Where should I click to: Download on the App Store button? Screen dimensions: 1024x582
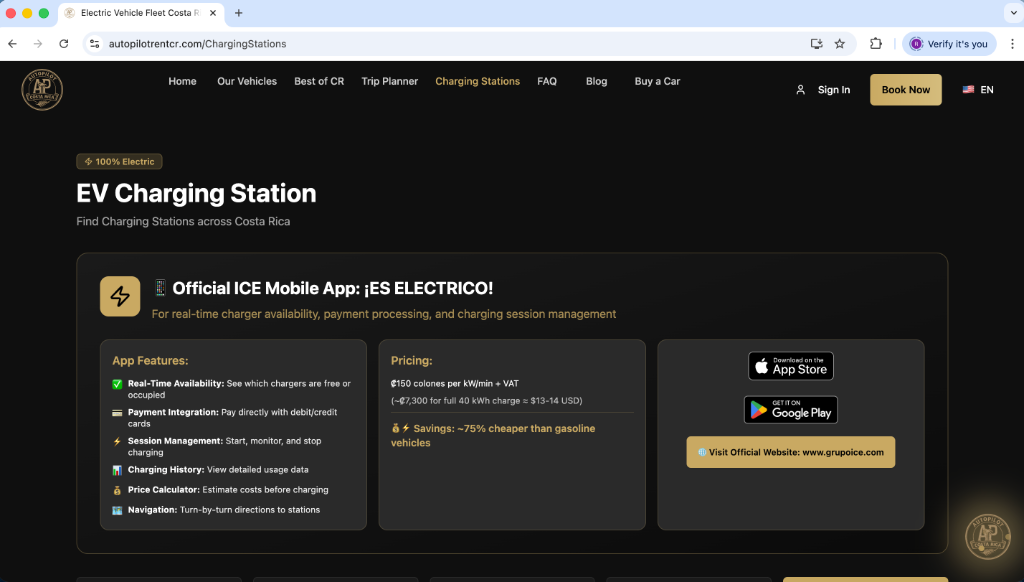tap(791, 366)
